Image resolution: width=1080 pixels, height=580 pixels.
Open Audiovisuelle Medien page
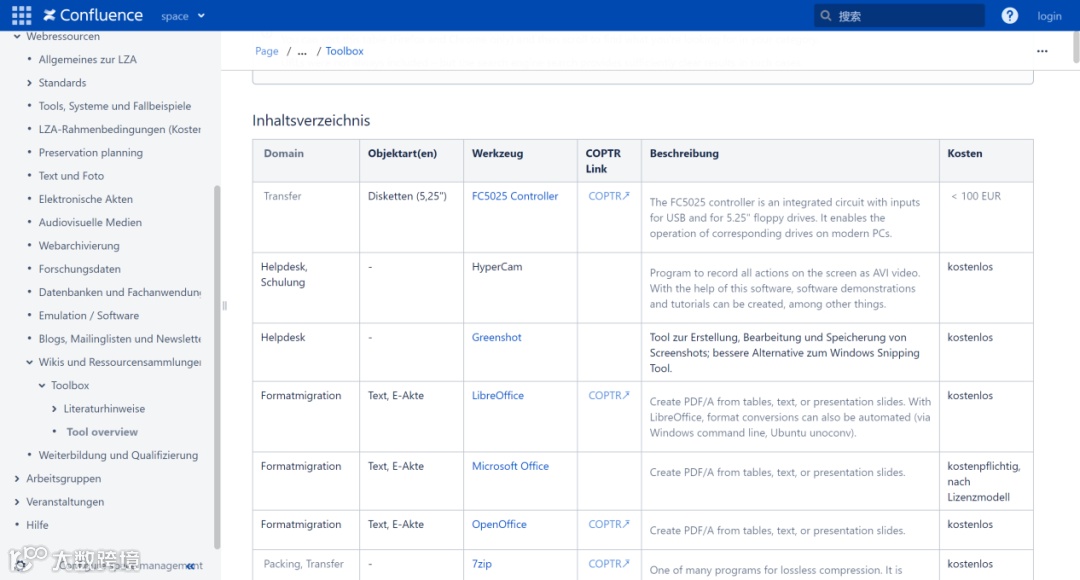coord(90,222)
